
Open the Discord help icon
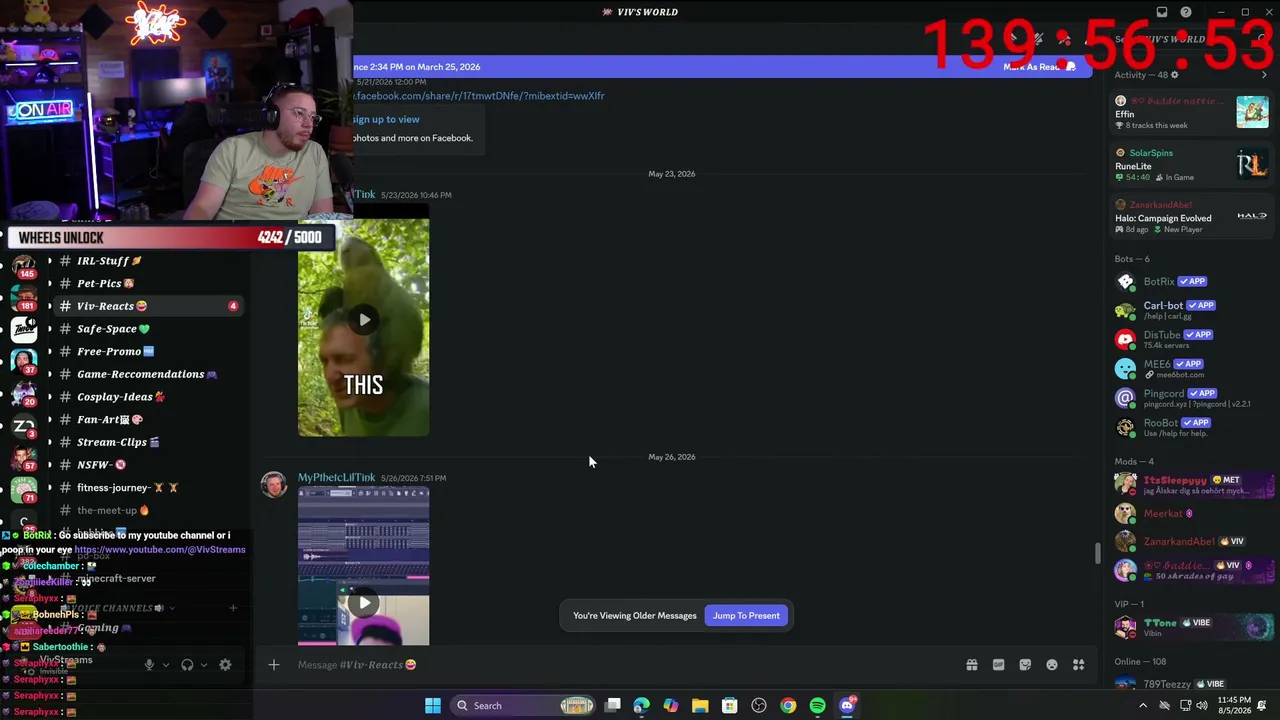click(x=1186, y=12)
